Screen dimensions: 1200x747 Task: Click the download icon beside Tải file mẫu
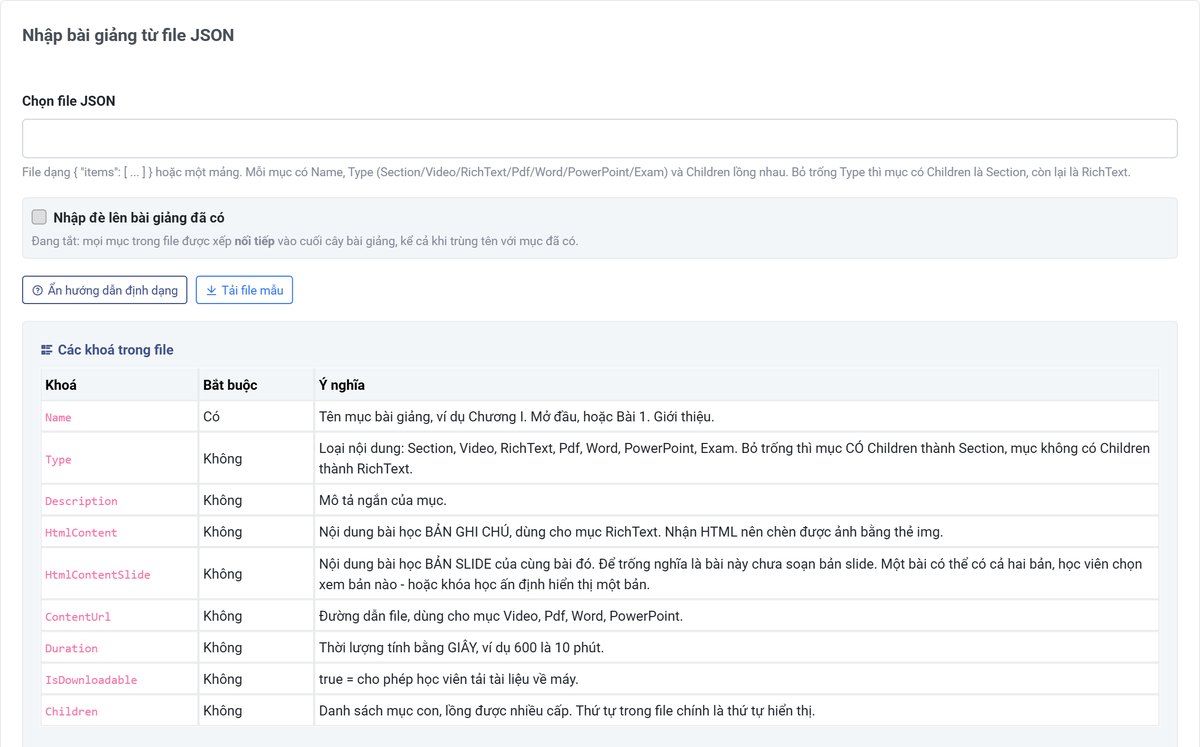tap(211, 291)
